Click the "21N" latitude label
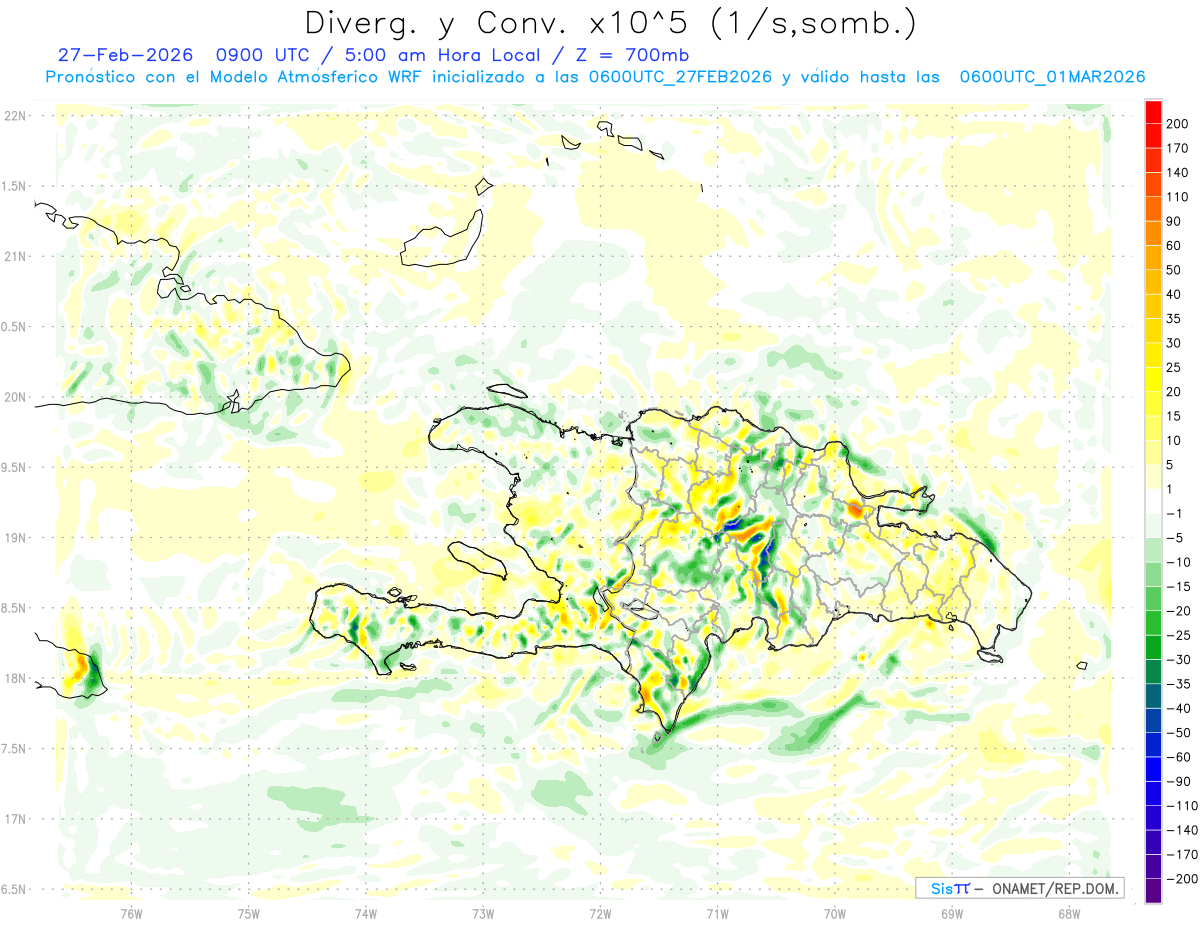Image resolution: width=1200 pixels, height=927 pixels. (15, 256)
